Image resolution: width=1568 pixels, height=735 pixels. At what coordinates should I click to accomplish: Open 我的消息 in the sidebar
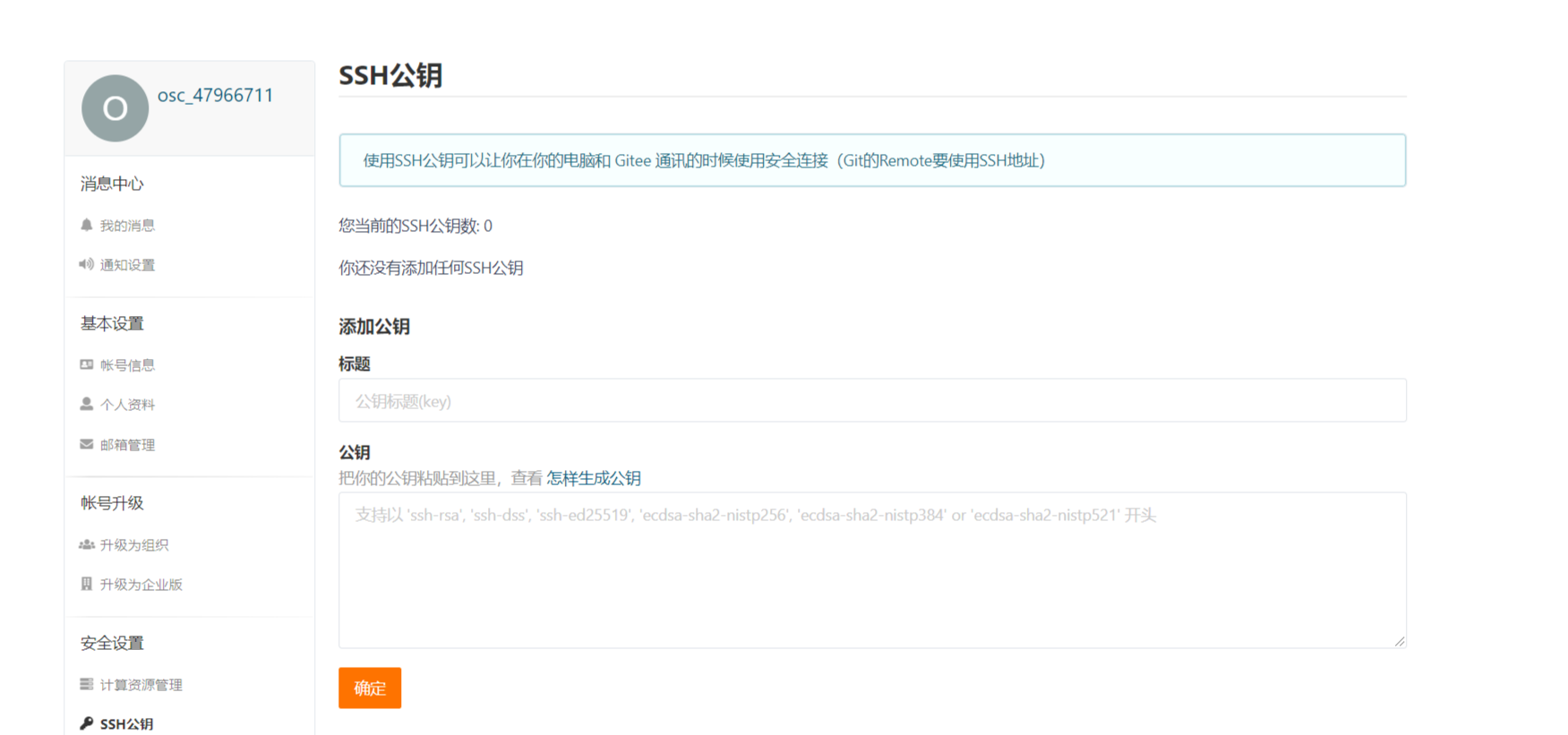pyautogui.click(x=127, y=226)
